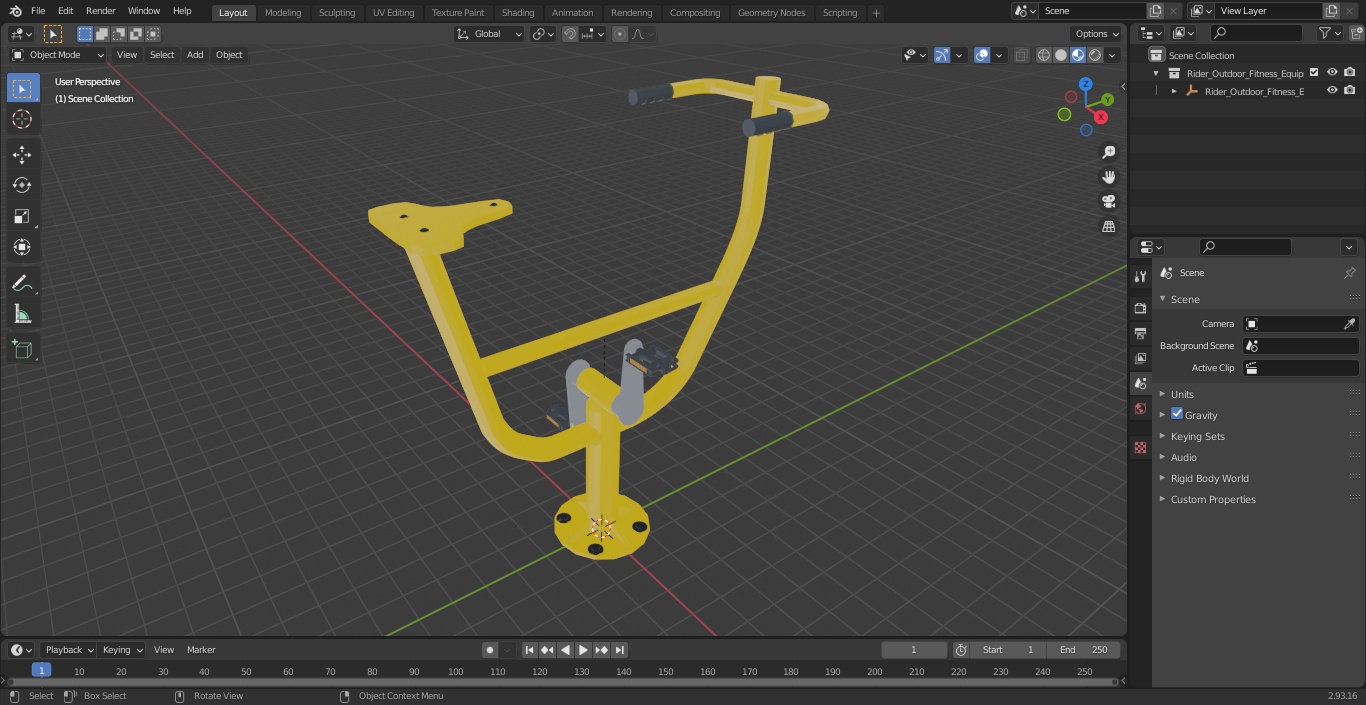This screenshot has height=705, width=1366.
Task: Open the Output properties tab
Action: click(x=1140, y=333)
